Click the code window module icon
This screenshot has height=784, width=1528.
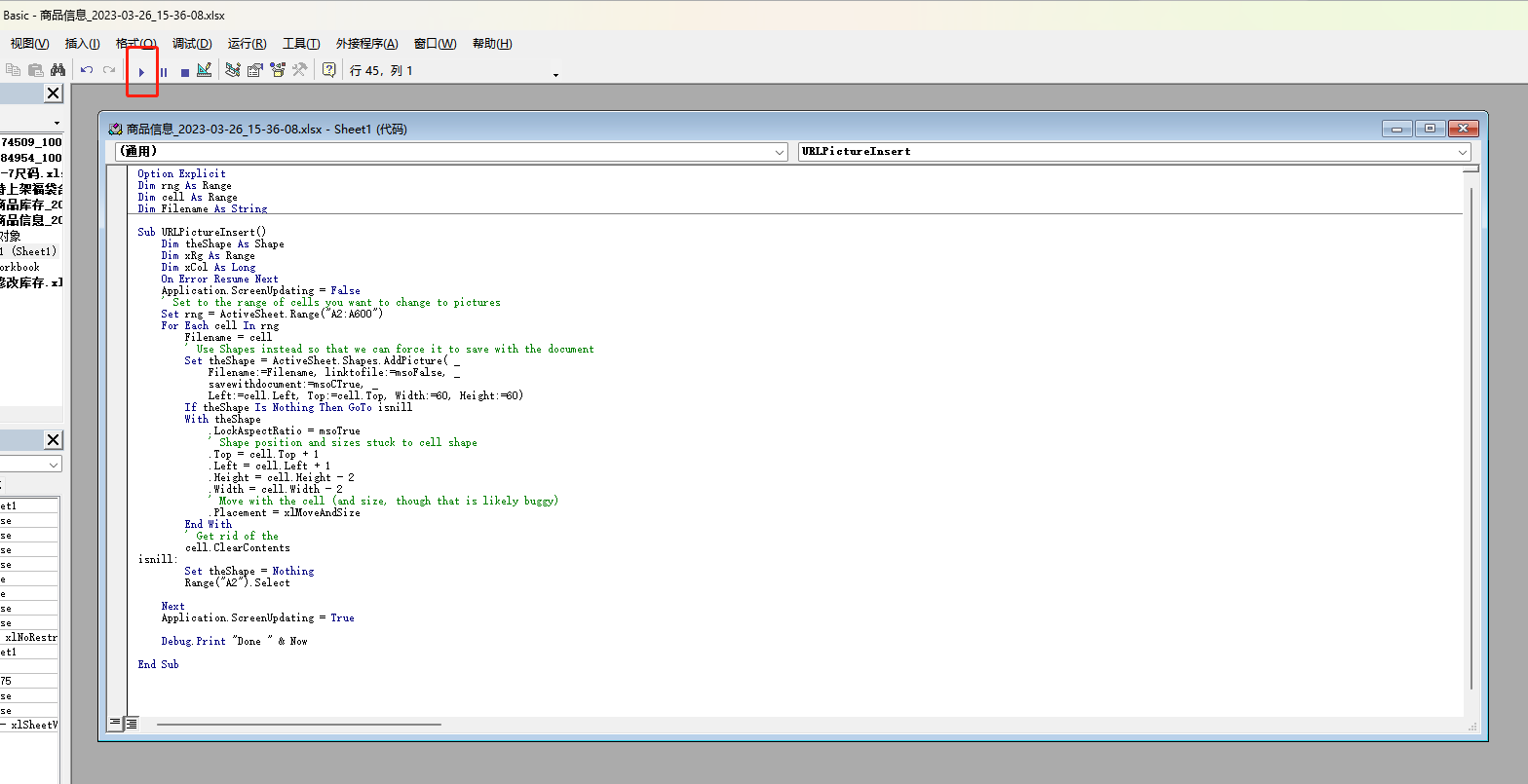coord(115,129)
